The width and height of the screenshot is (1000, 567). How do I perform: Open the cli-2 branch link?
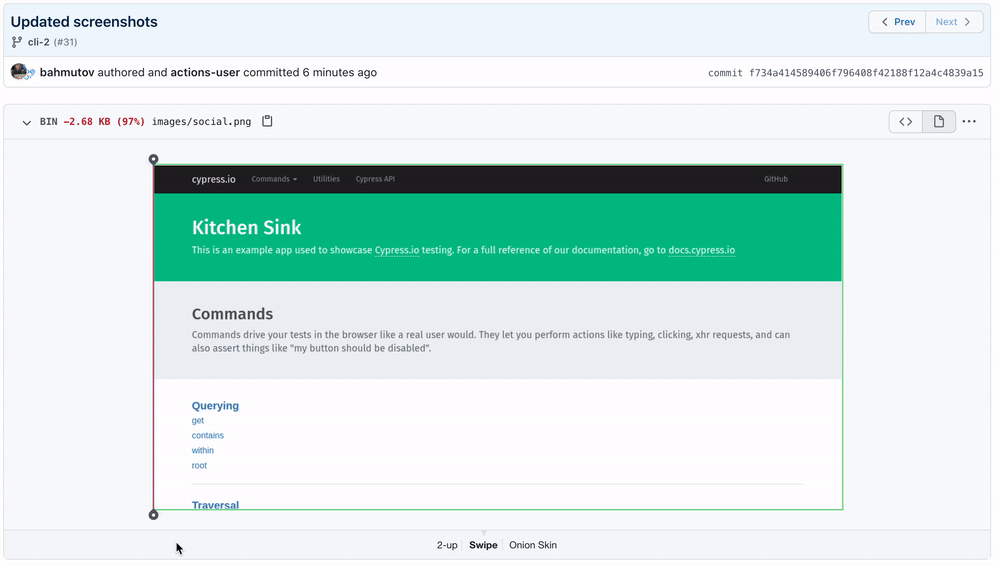click(38, 42)
